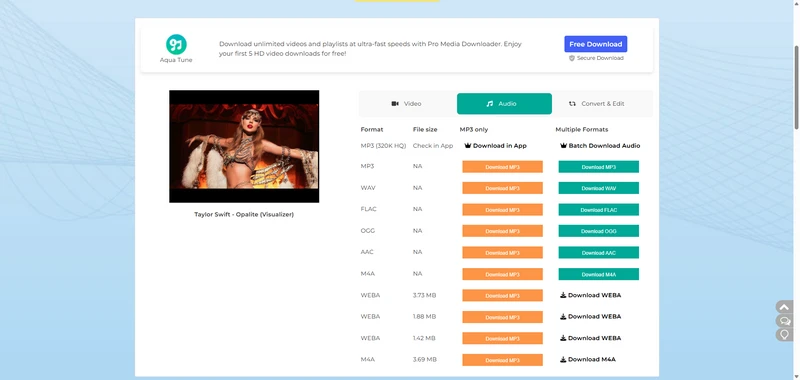
Task: Click the teal Download WAV button
Action: (598, 188)
